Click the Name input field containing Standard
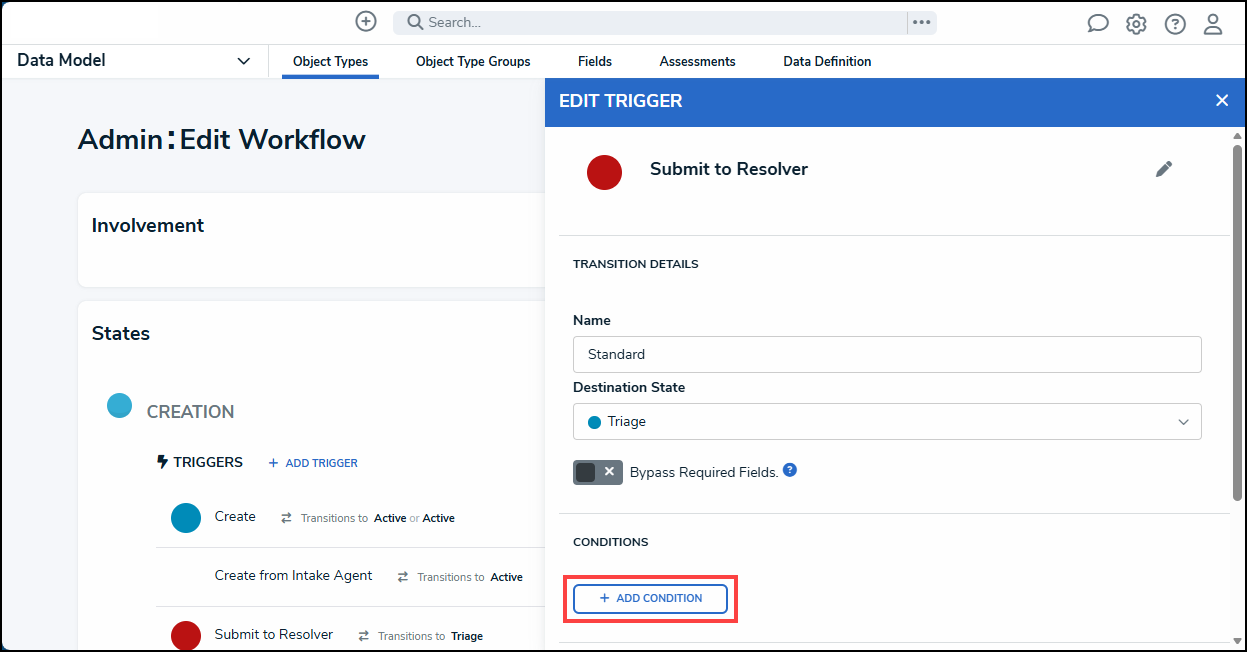 887,354
